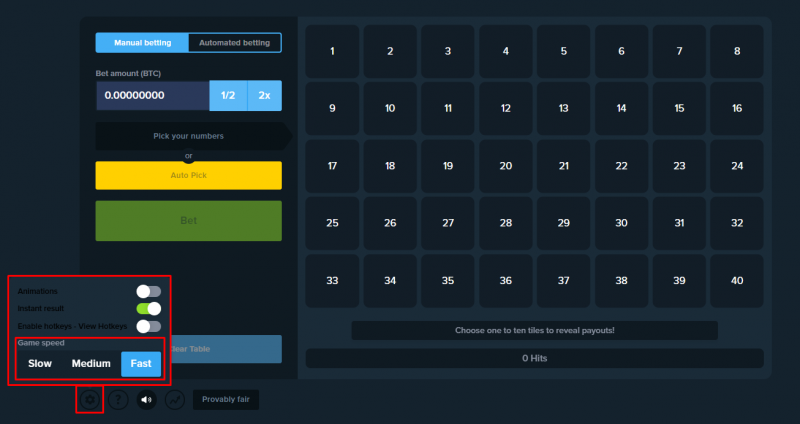Select number 36 on the board
This screenshot has width=800, height=424.
[x=506, y=281]
